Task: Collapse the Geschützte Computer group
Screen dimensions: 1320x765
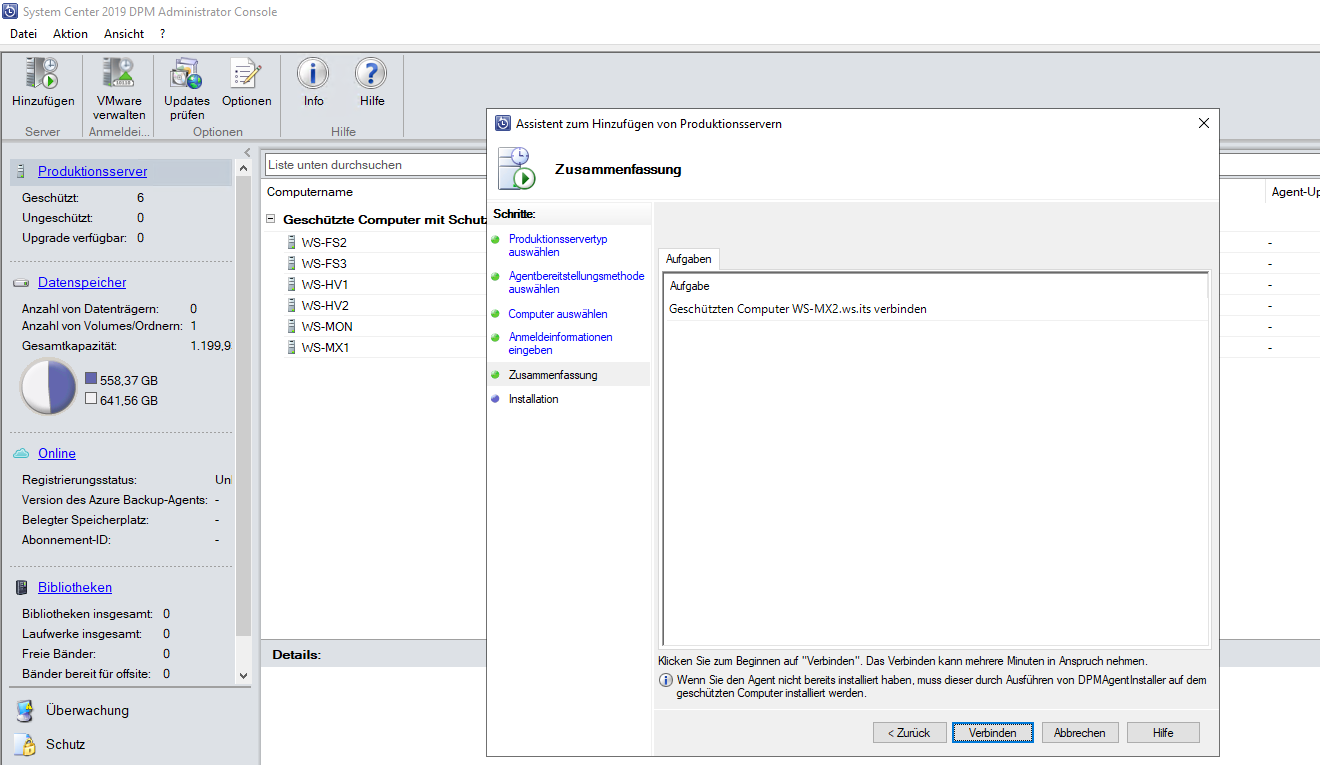Action: (x=270, y=219)
